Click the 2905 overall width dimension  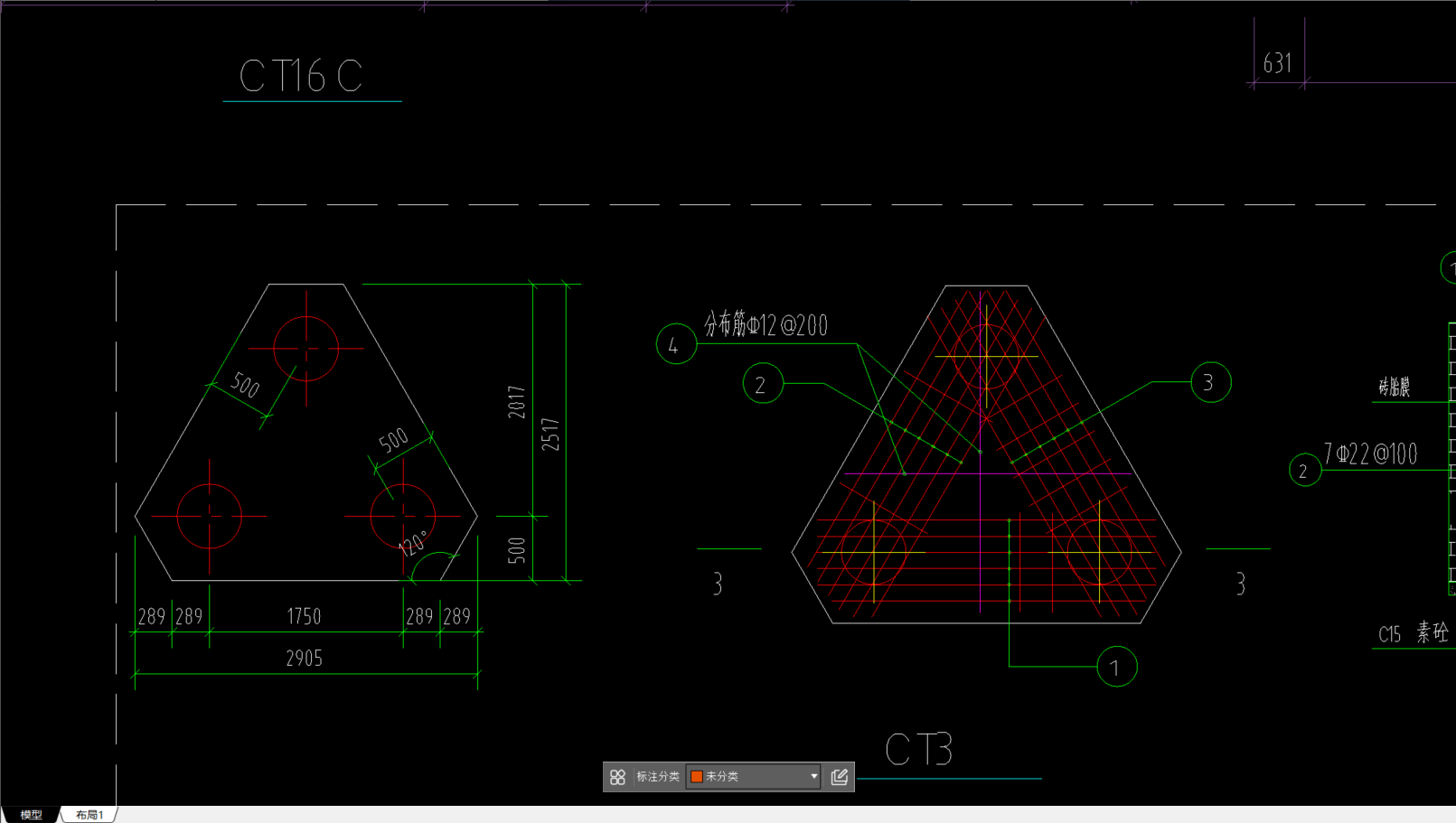pos(305,659)
